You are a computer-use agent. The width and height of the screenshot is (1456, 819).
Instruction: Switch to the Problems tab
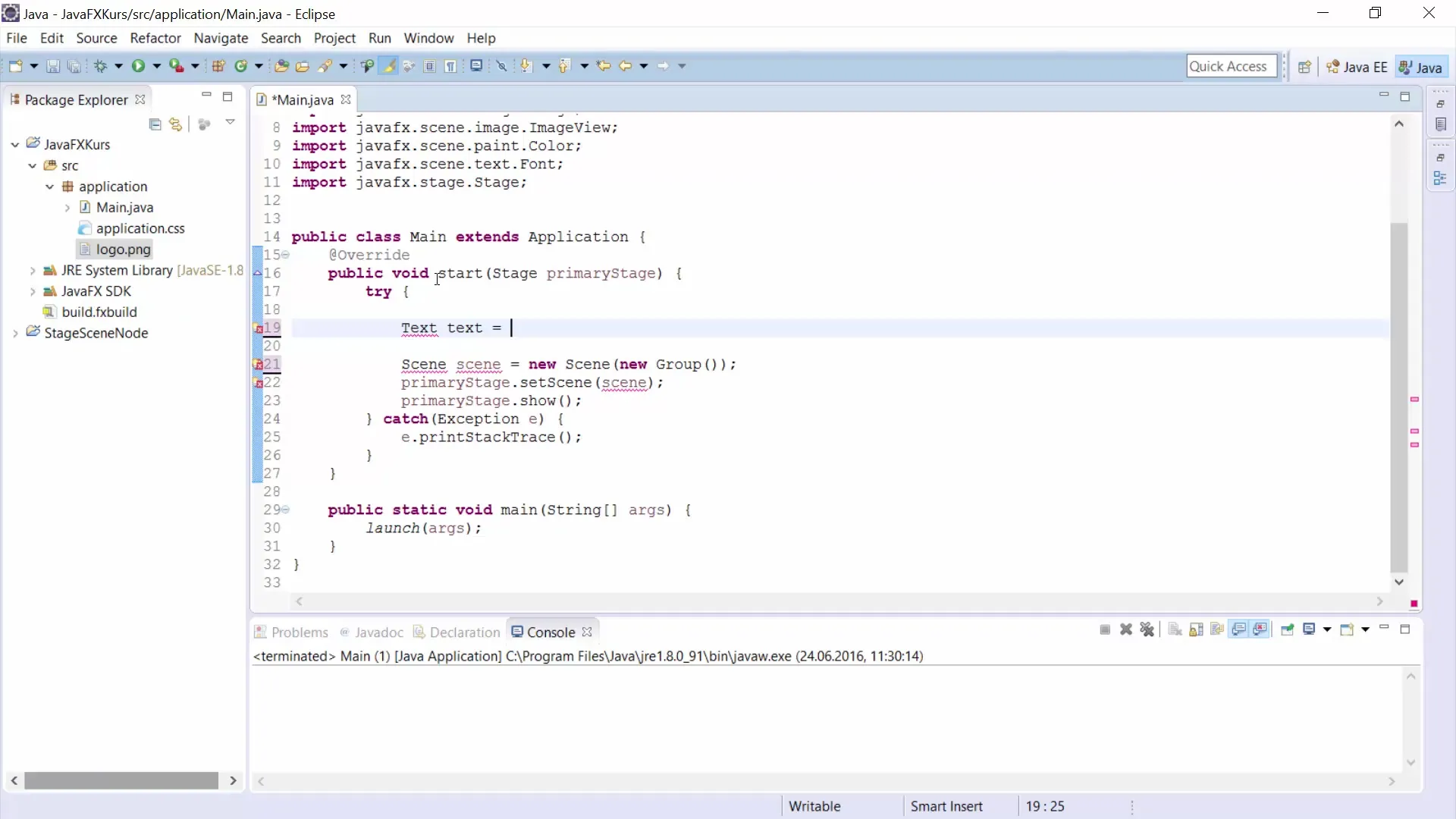pyautogui.click(x=291, y=632)
